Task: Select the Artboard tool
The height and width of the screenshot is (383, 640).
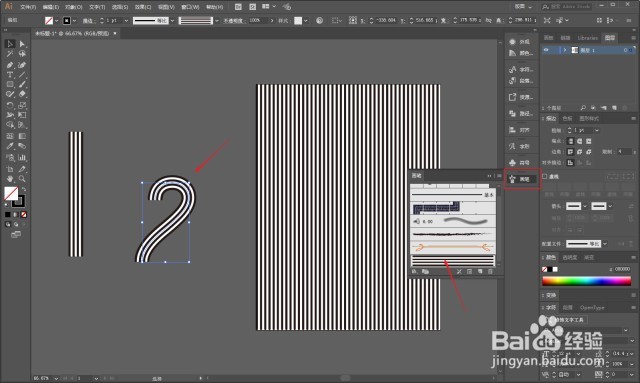Action: click(x=10, y=169)
